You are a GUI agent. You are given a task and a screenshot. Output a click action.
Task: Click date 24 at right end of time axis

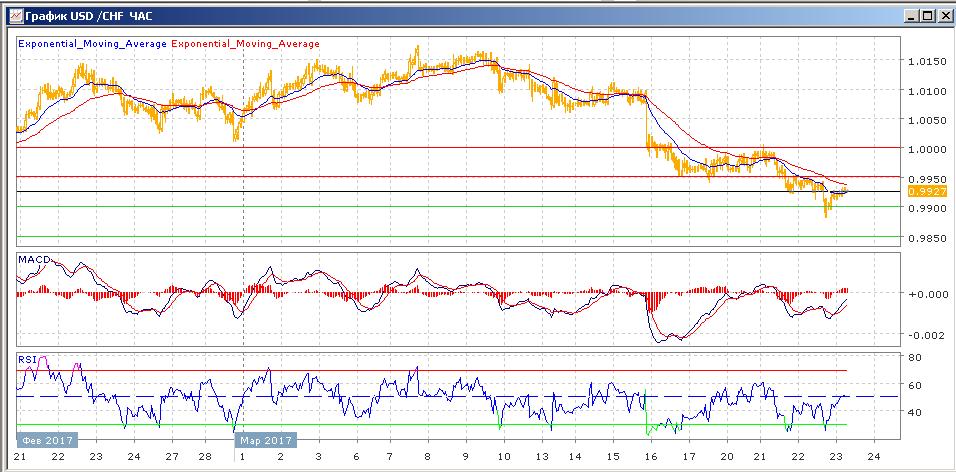click(873, 455)
